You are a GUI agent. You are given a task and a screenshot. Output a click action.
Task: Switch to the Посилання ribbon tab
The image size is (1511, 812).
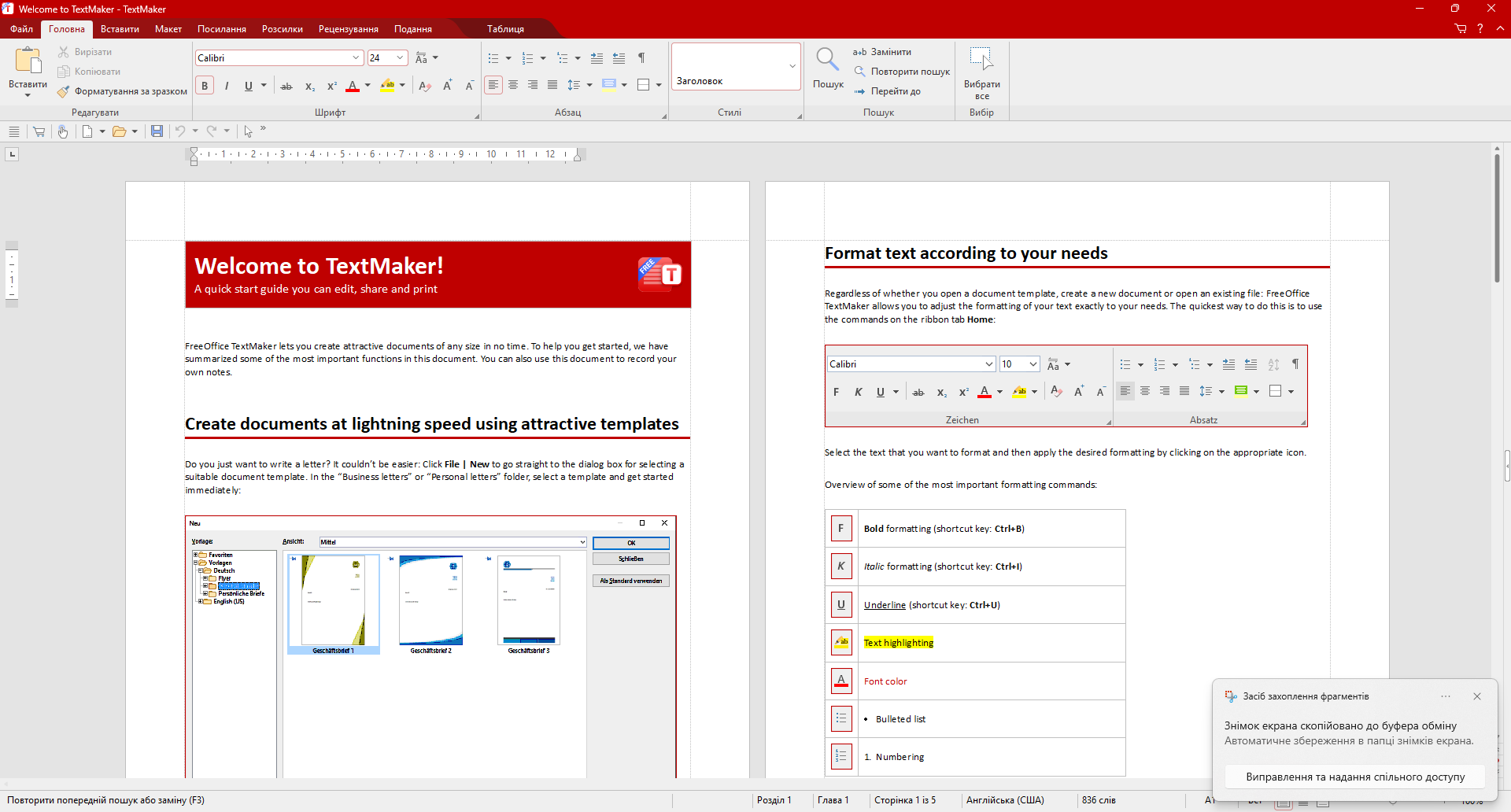click(222, 29)
